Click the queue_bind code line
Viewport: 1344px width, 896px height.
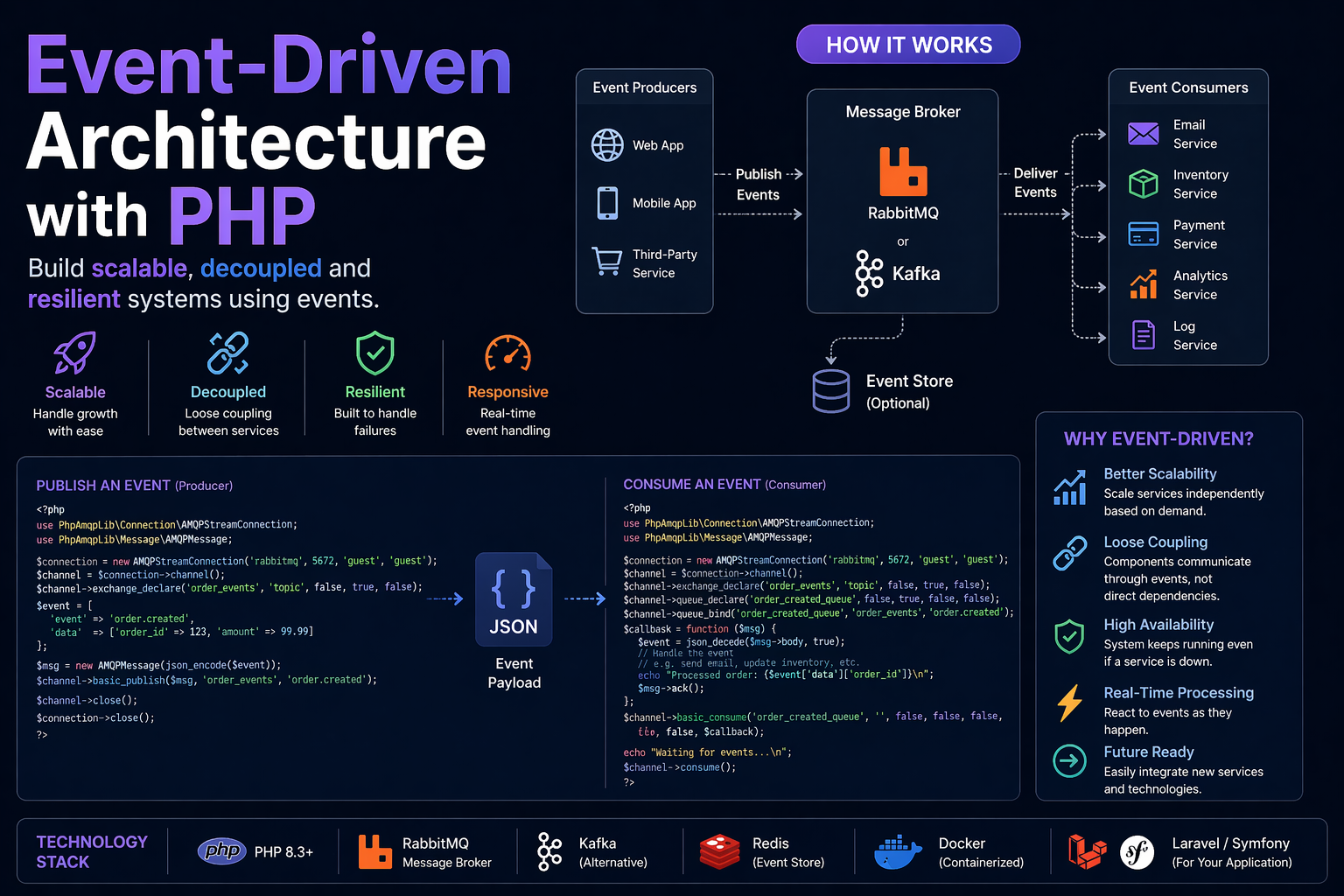[818, 613]
